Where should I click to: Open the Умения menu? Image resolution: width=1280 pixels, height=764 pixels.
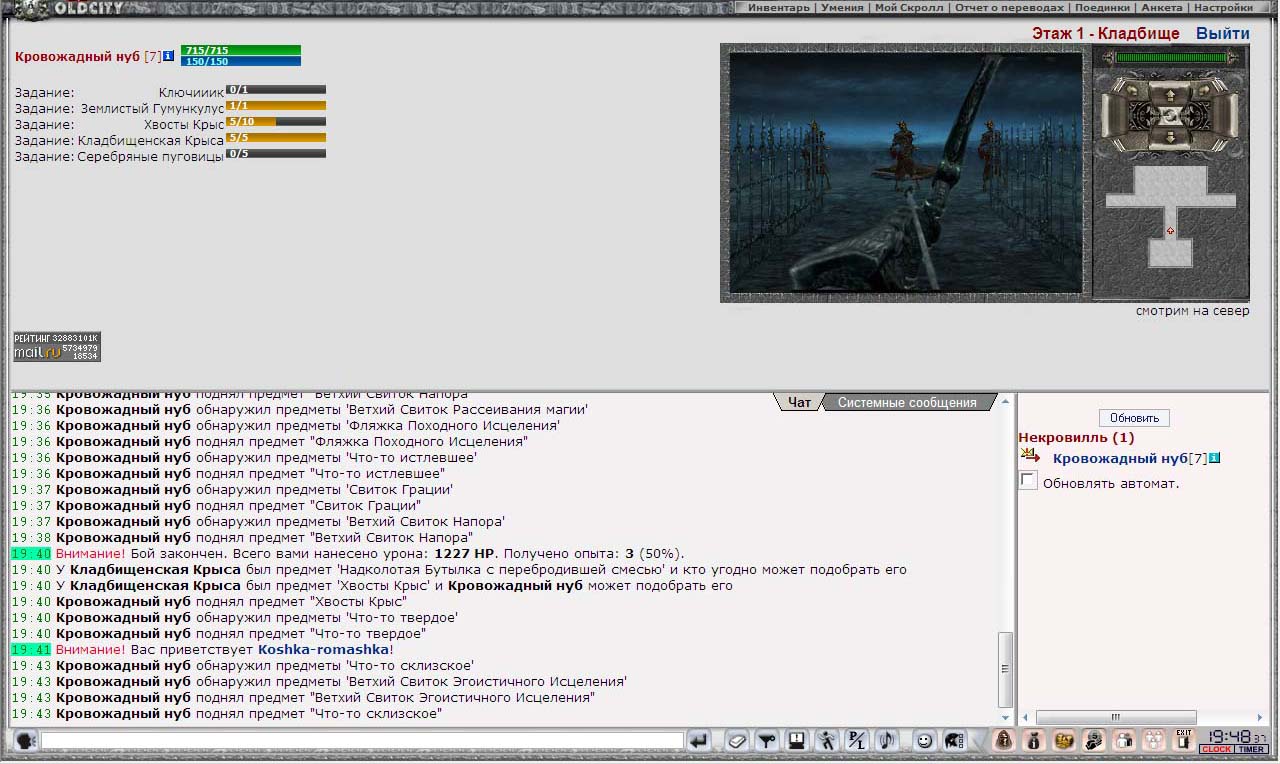click(x=842, y=7)
